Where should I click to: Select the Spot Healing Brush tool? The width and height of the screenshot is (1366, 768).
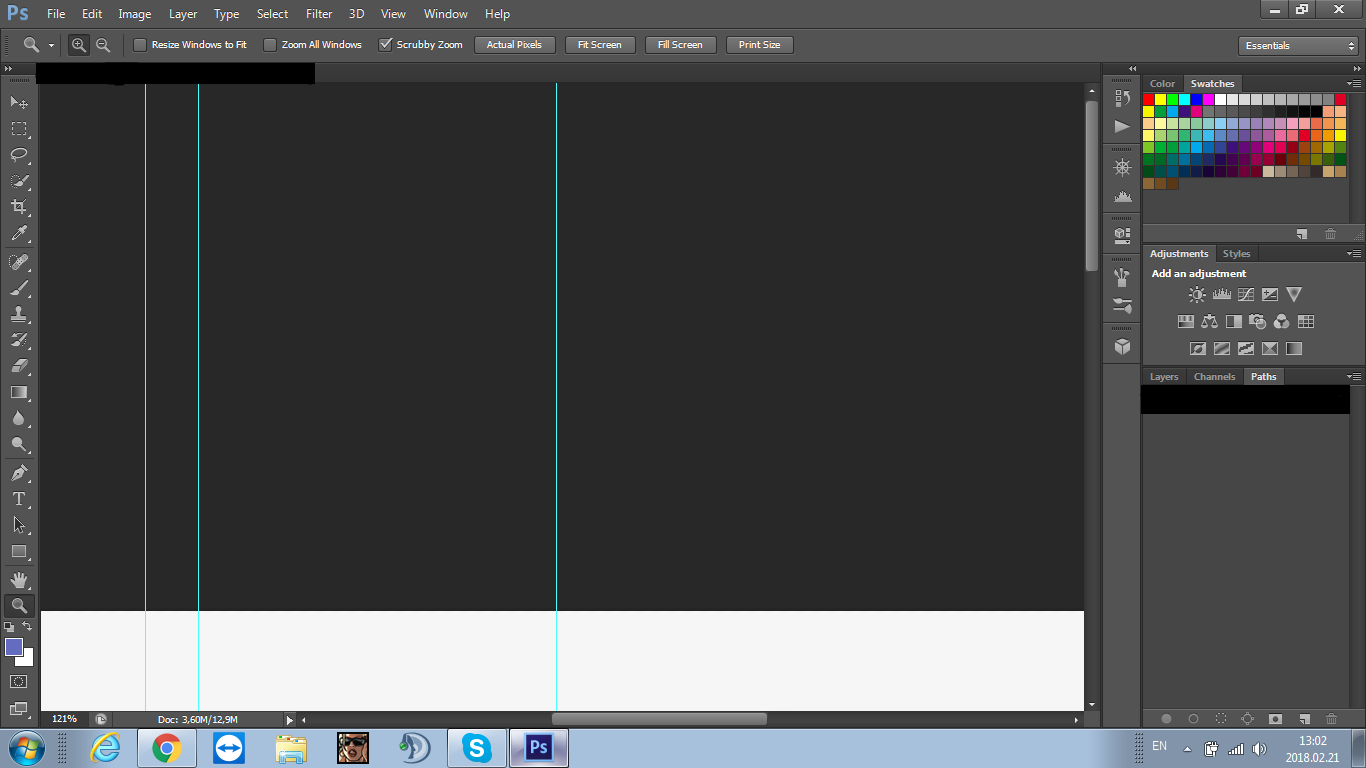pos(19,262)
